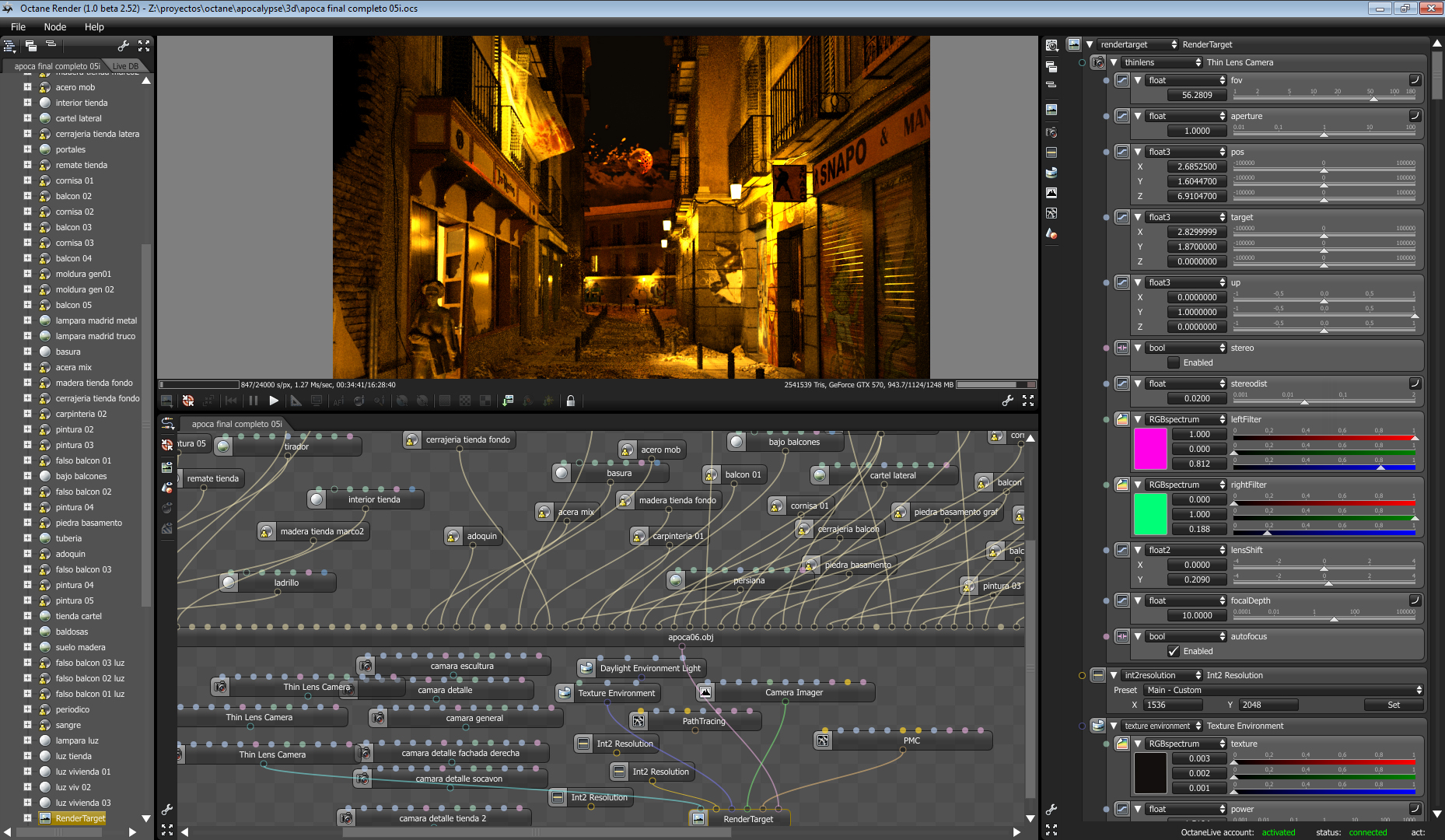Viewport: 1445px width, 840px height.
Task: Collapse the fov parameter triangle
Action: click(1138, 80)
